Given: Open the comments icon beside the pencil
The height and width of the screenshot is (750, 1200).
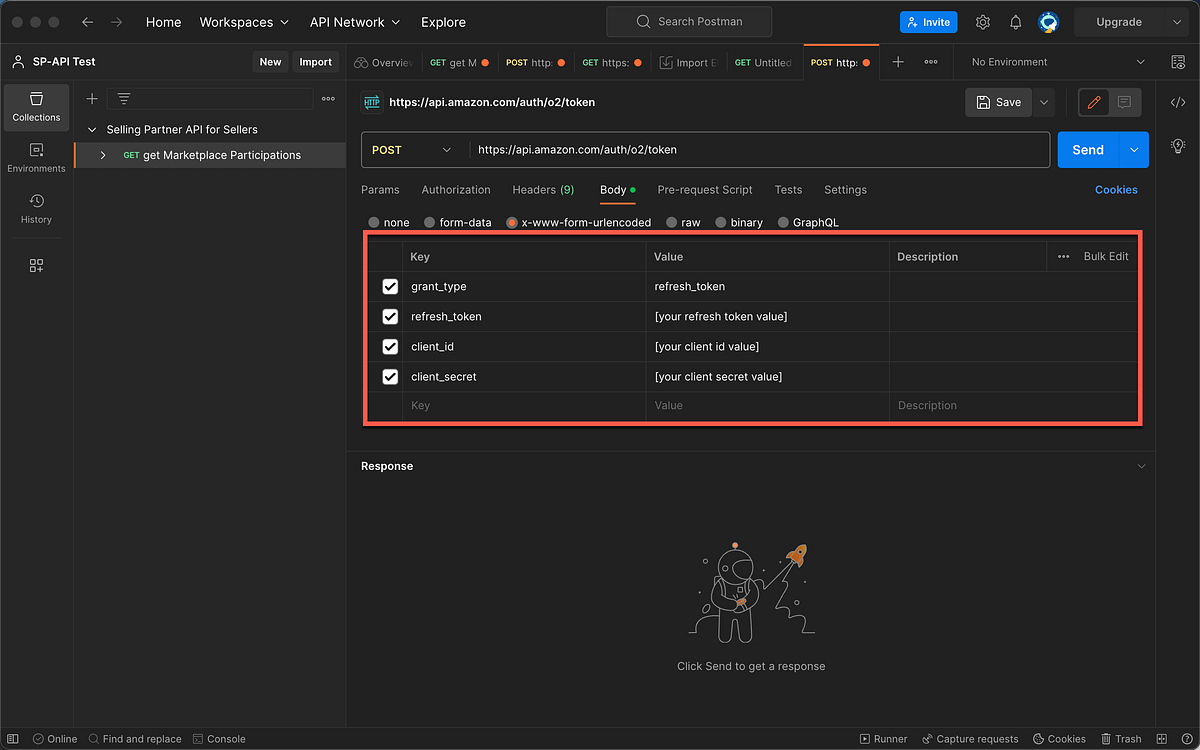Looking at the screenshot, I should pyautogui.click(x=1124, y=102).
